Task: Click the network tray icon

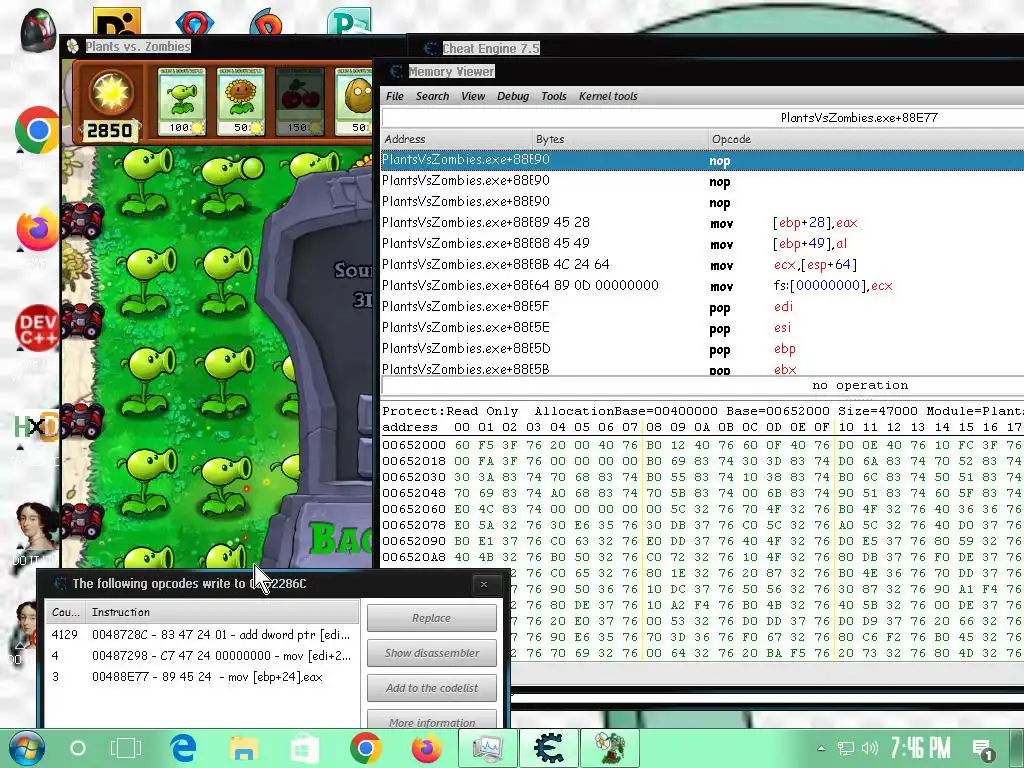Action: pyautogui.click(x=846, y=748)
